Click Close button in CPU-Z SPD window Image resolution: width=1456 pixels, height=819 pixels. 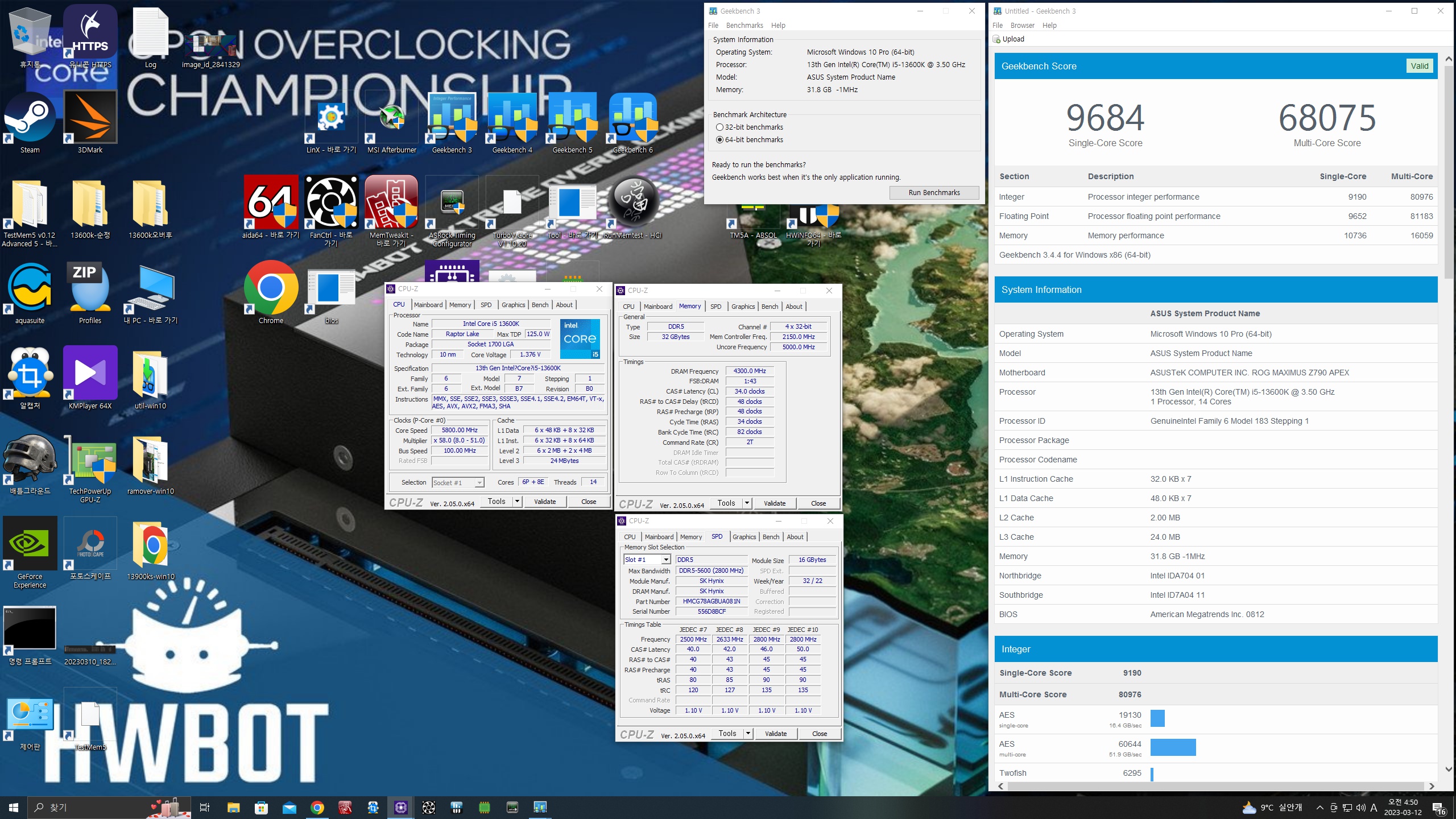point(820,734)
